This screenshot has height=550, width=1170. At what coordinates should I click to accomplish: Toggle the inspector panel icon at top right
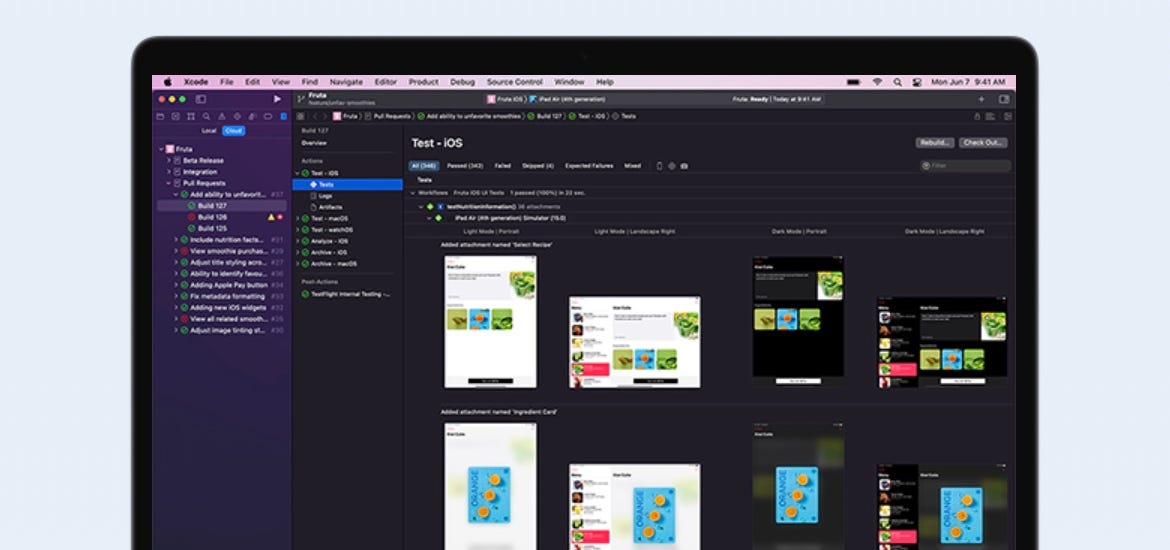pyautogui.click(x=1004, y=99)
